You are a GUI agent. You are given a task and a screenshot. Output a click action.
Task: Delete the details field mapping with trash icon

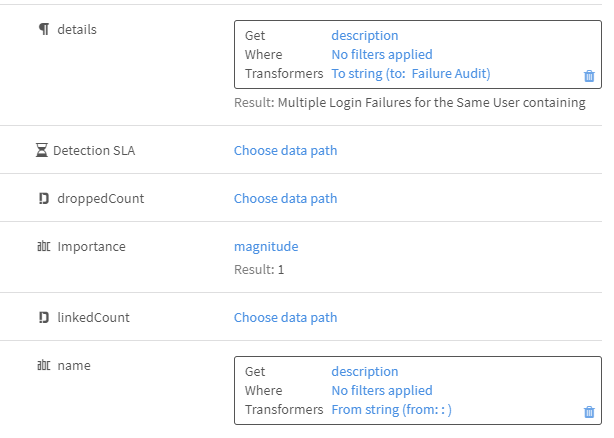[x=589, y=76]
